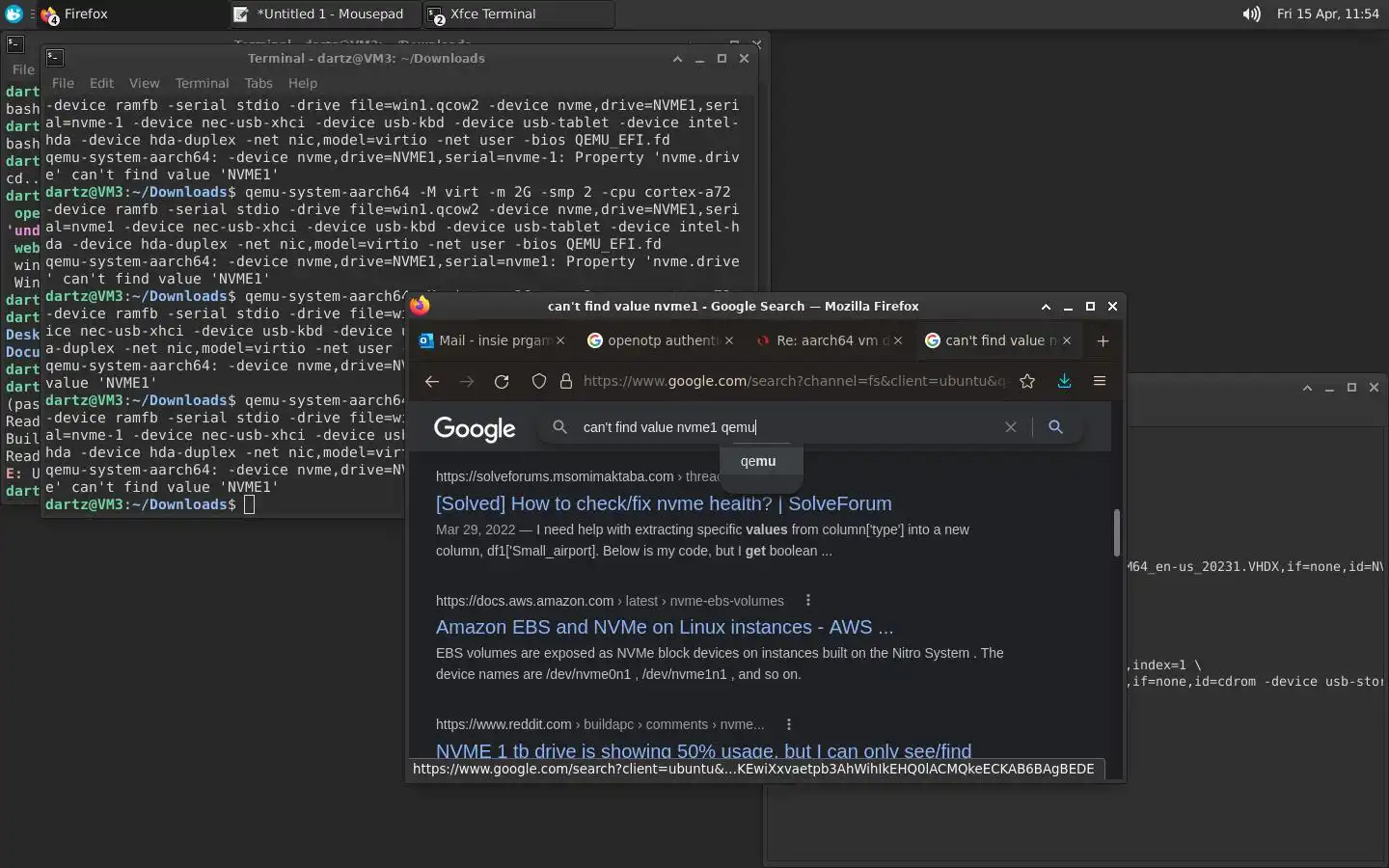This screenshot has width=1389, height=868.
Task: Bookmark this page with the star icon
Action: point(1027,381)
